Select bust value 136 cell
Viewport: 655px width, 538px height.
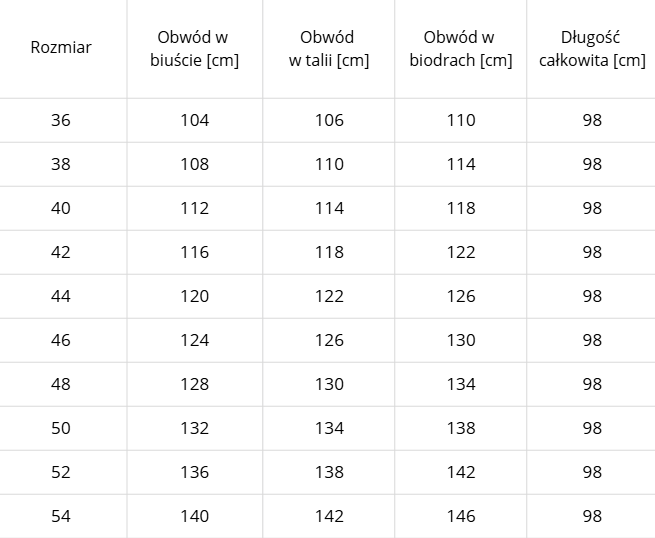tap(195, 472)
